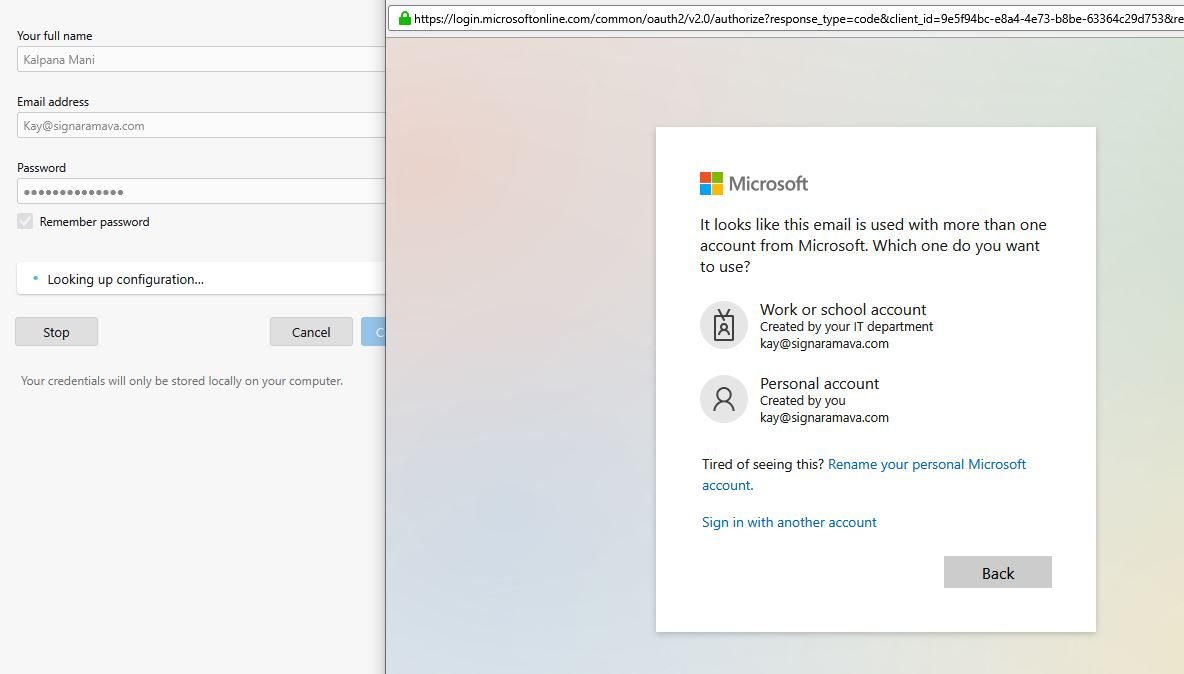
Task: Hit the Back button in Microsoft dialog
Action: click(997, 573)
